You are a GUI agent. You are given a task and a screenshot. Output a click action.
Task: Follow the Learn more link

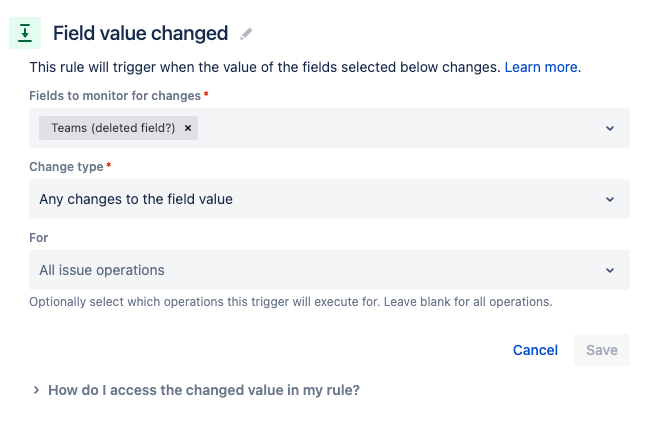coord(541,67)
